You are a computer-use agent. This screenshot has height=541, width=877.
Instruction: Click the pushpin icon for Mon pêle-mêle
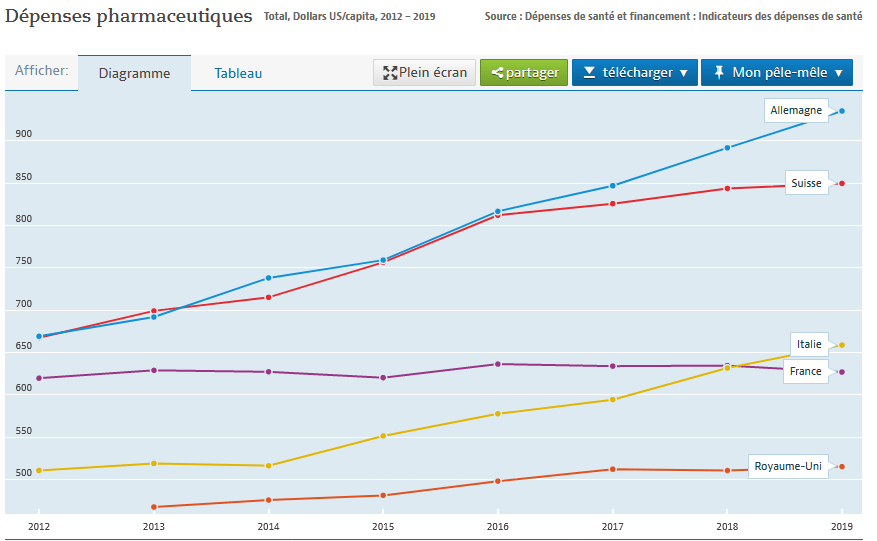tap(718, 73)
